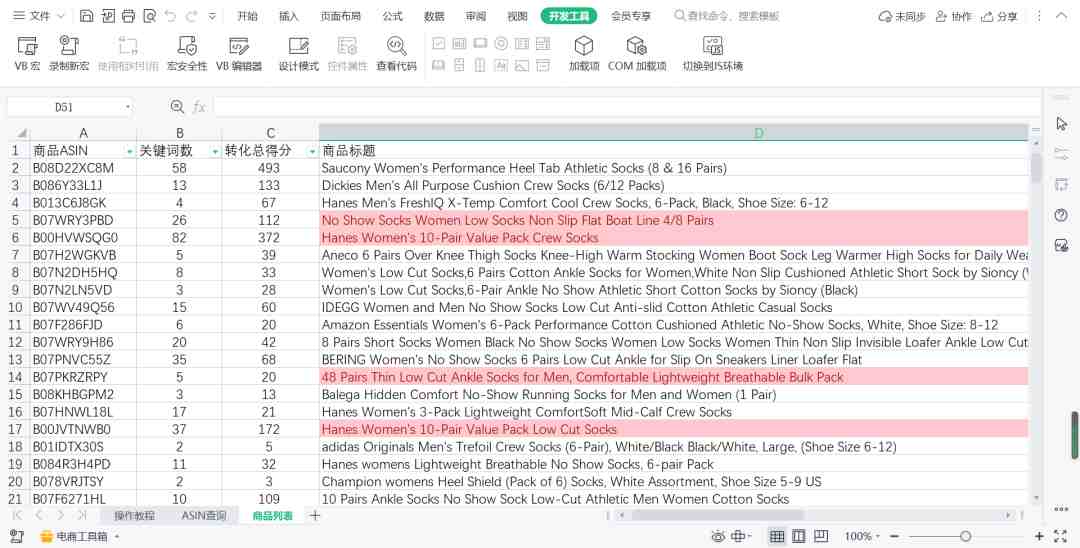The image size is (1080, 548).
Task: Click the fx insert function icon
Action: 199,107
